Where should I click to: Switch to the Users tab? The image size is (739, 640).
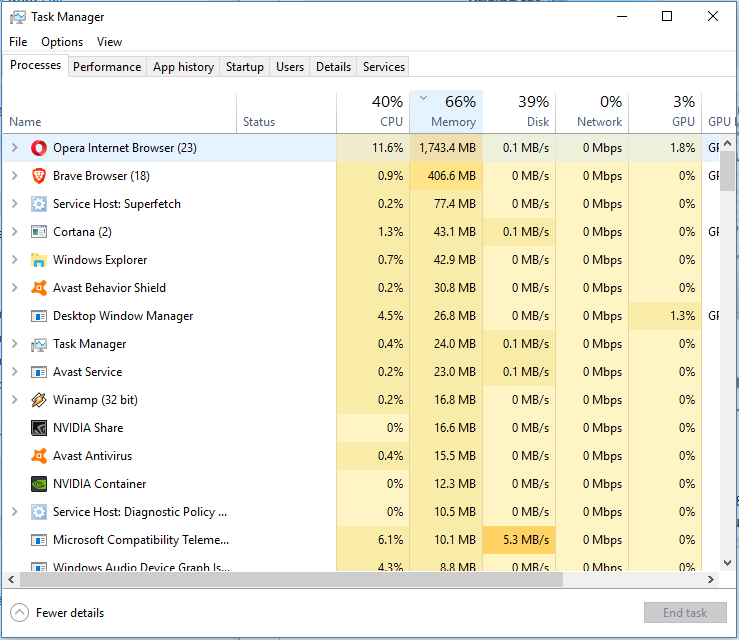[x=290, y=67]
